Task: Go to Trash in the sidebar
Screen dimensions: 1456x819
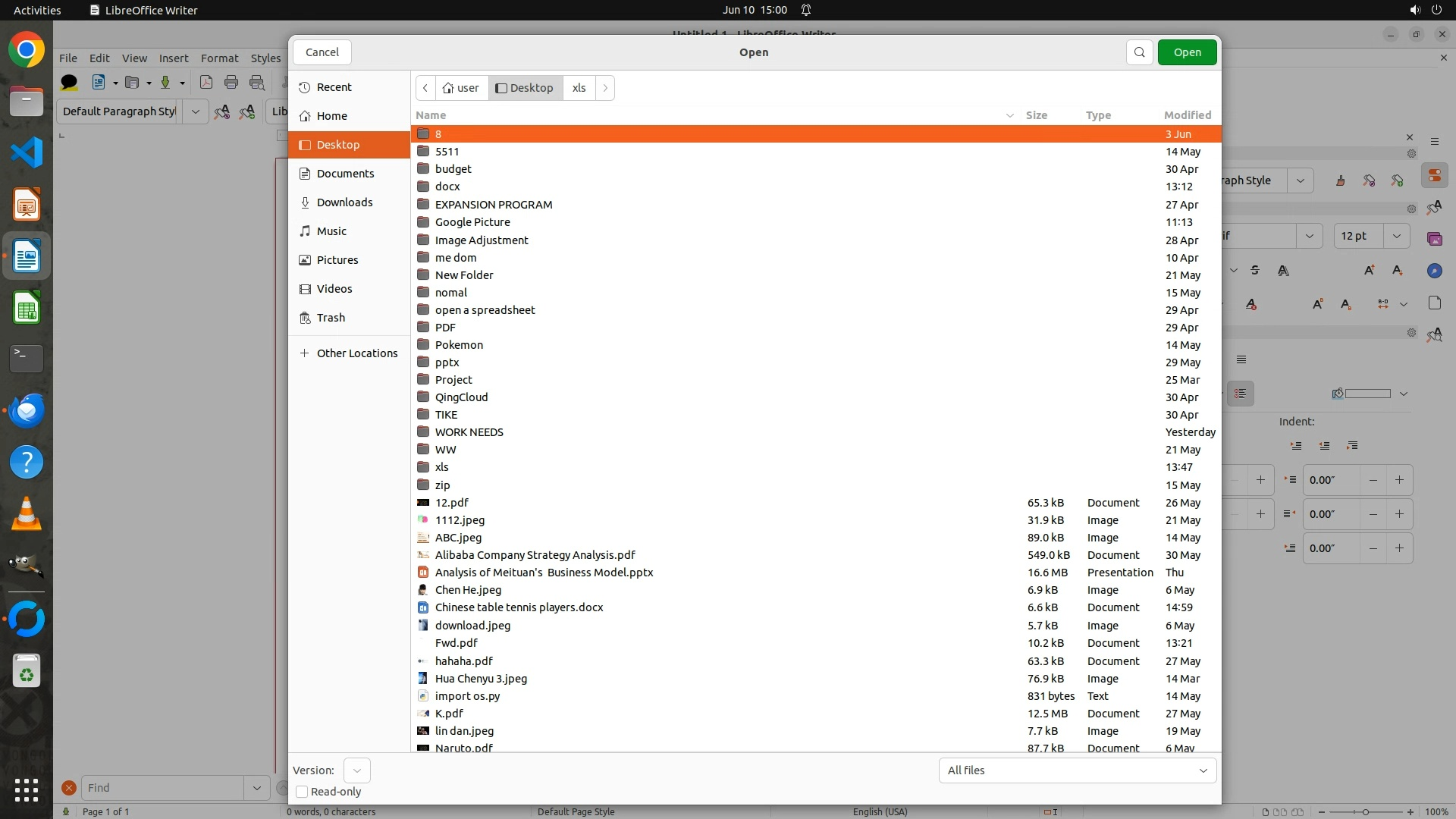Action: tap(331, 318)
